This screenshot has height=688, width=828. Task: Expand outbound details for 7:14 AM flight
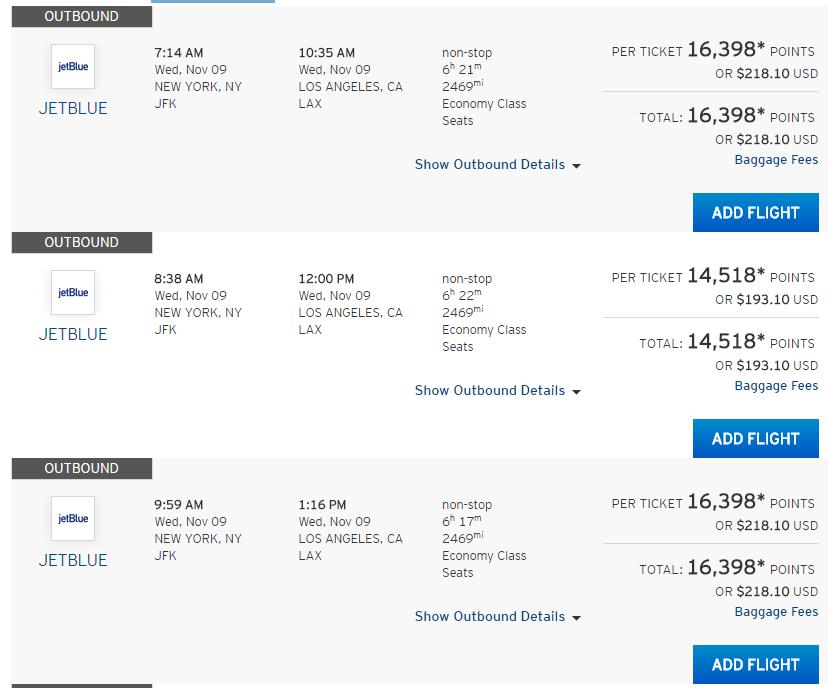click(497, 164)
